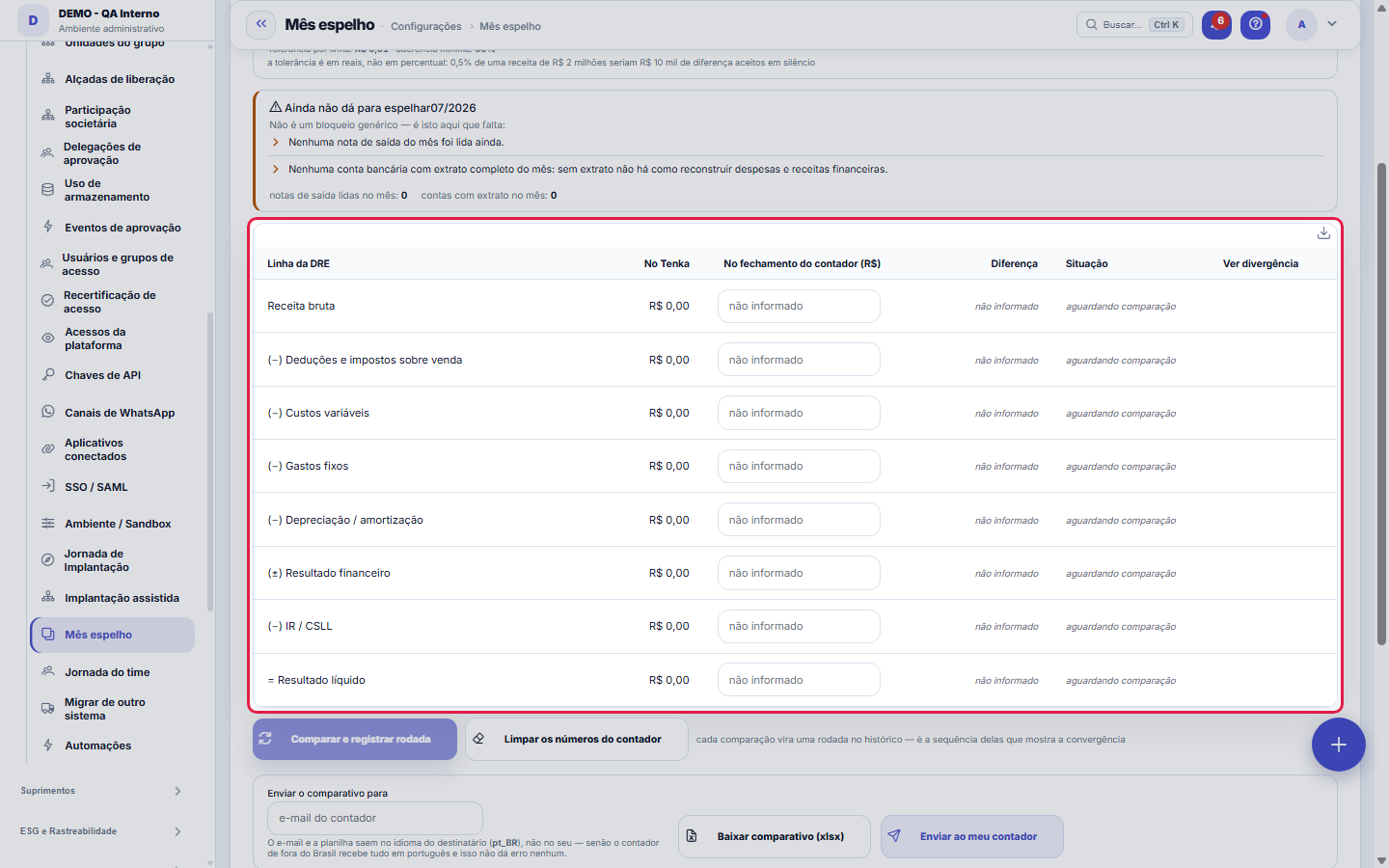This screenshot has width=1389, height=868.
Task: Open the help question-mark icon
Action: (1255, 24)
